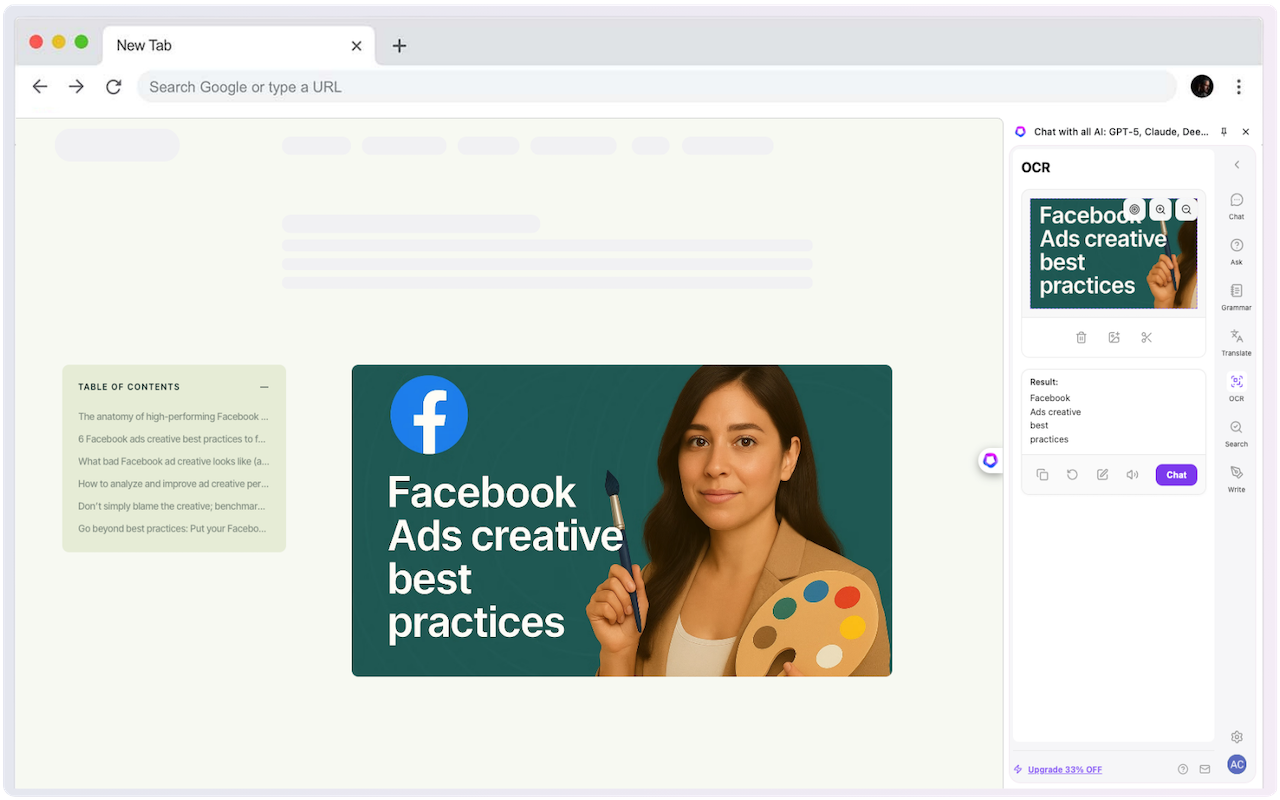Open the Upgrade 33% OFF link

coord(1064,769)
